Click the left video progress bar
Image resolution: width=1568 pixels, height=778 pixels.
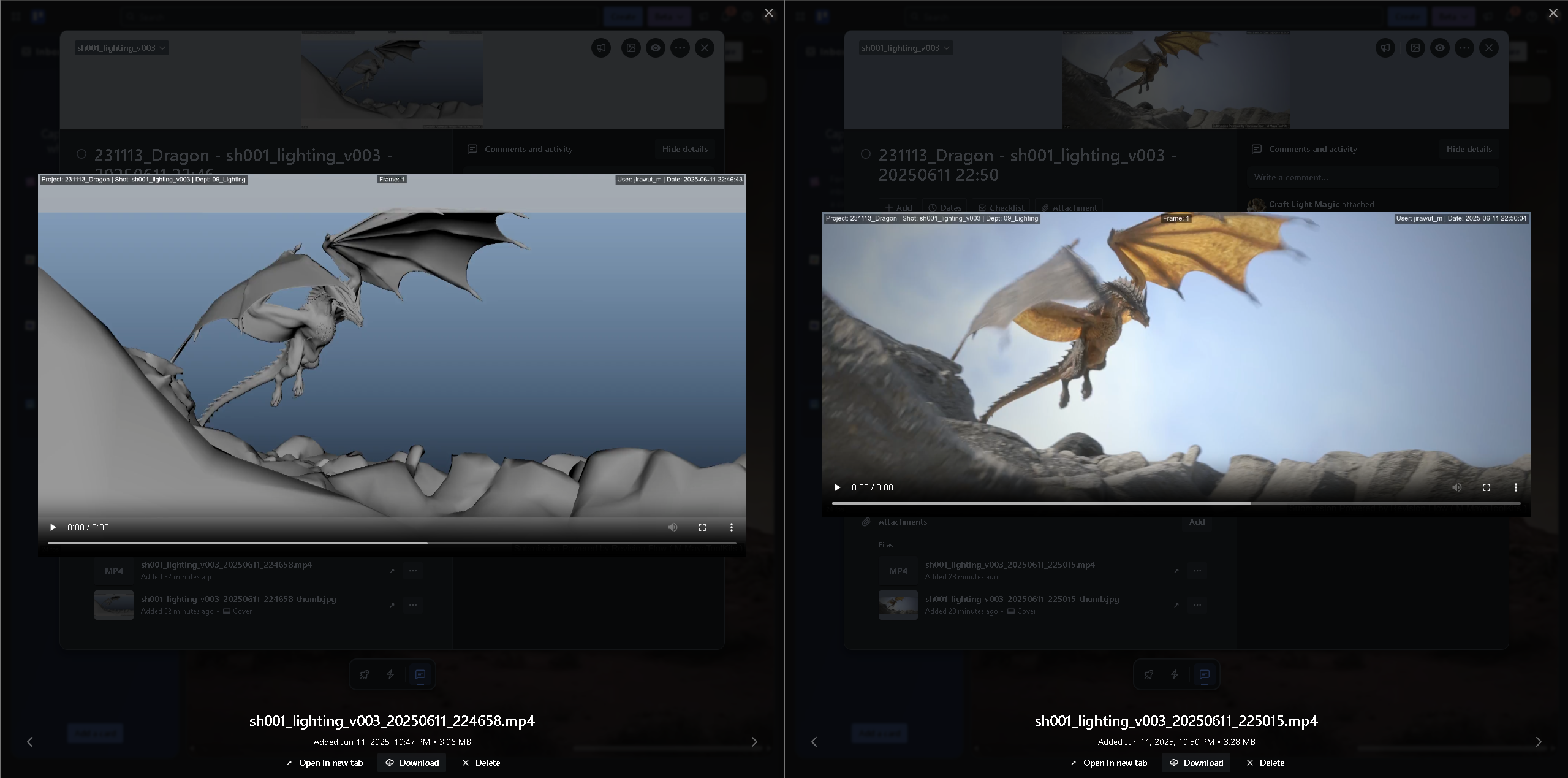point(392,543)
